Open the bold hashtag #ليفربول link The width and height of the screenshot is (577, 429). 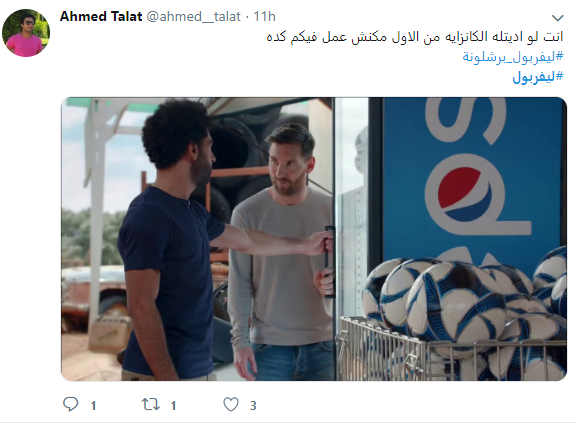point(538,77)
